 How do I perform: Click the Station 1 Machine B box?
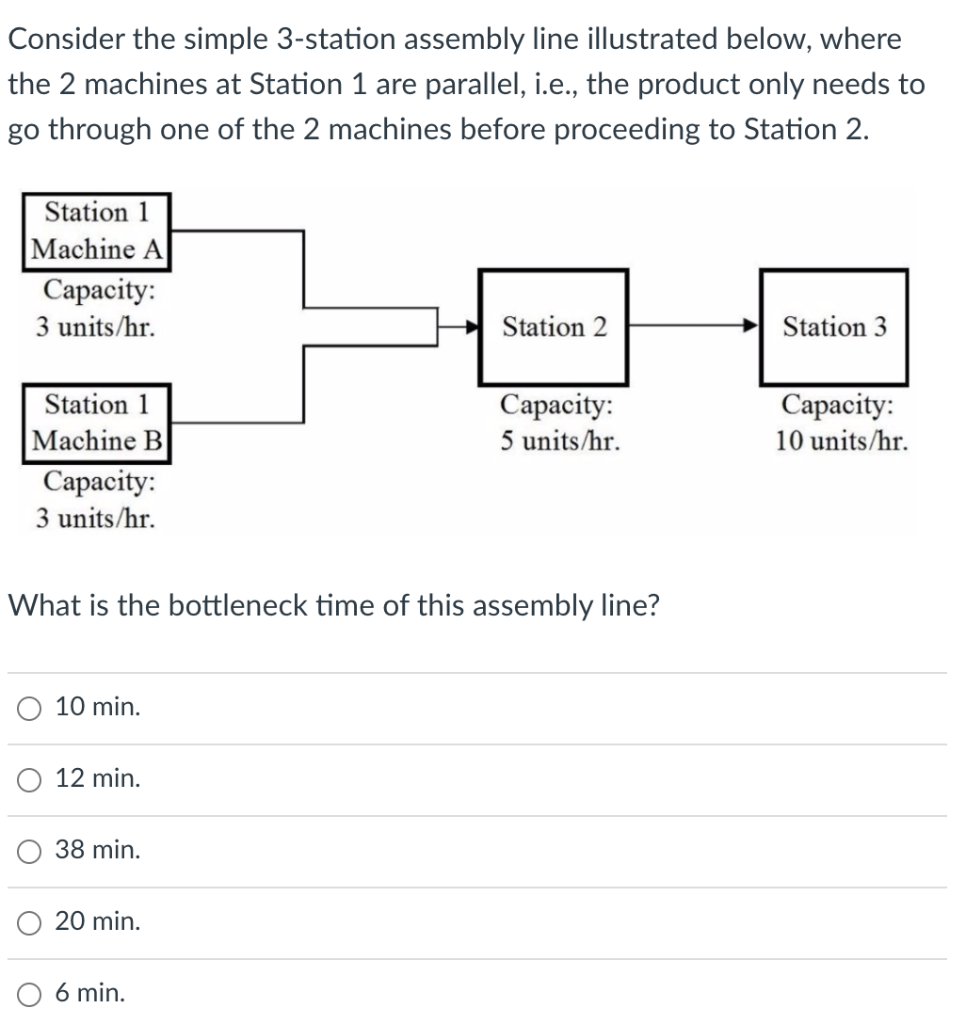(x=97, y=424)
